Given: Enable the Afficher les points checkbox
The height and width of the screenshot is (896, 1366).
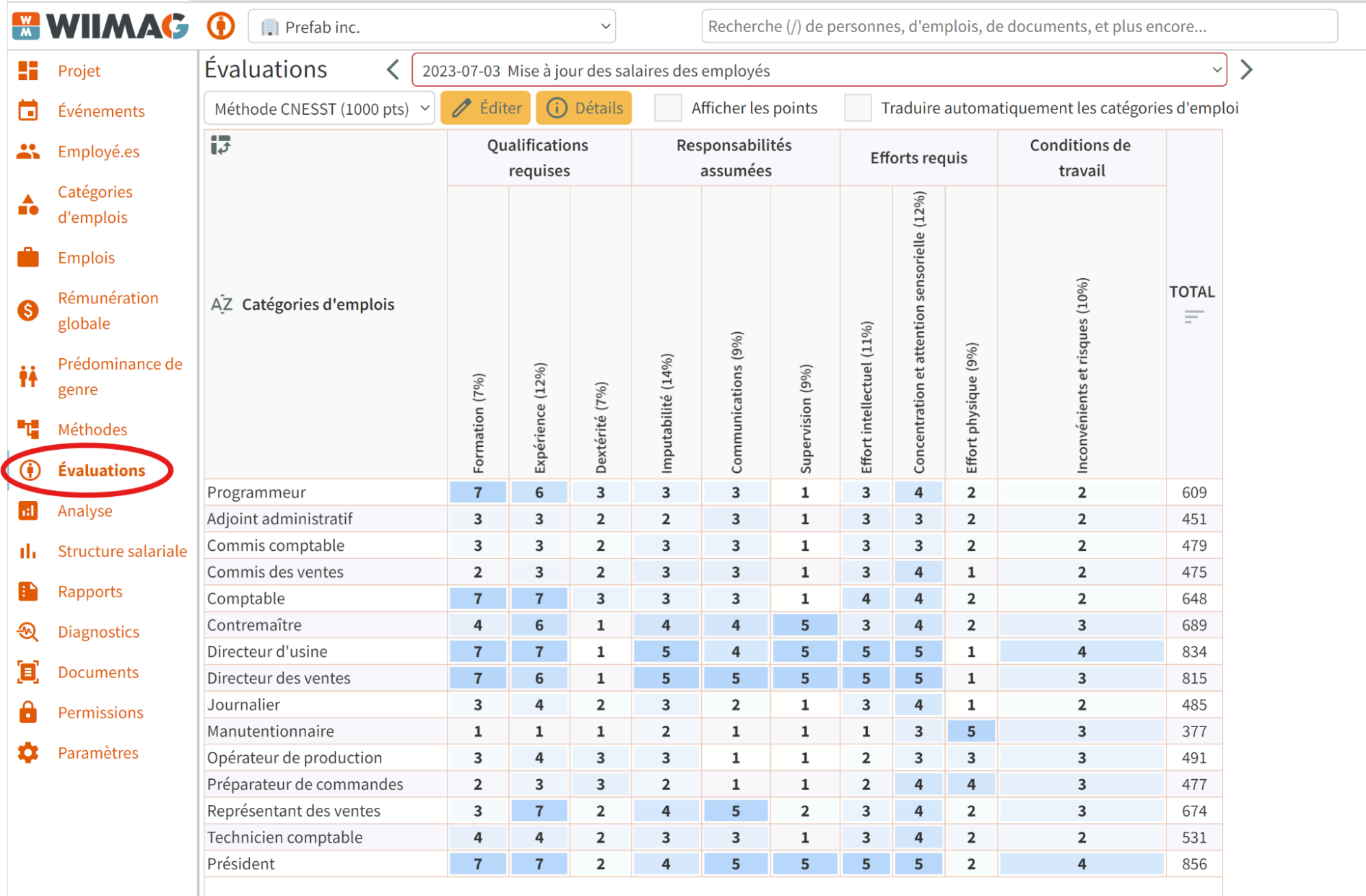Looking at the screenshot, I should [668, 108].
